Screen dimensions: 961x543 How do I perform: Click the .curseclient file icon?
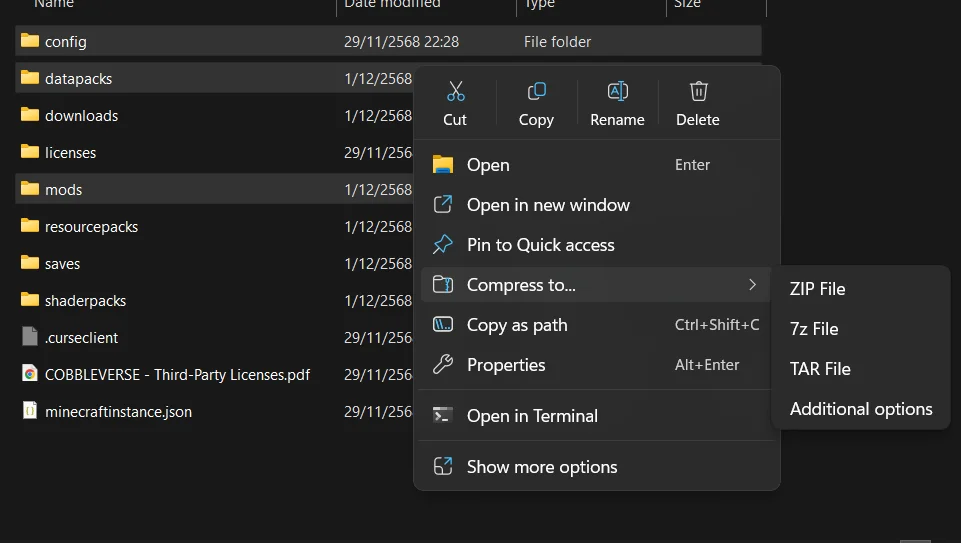click(29, 337)
